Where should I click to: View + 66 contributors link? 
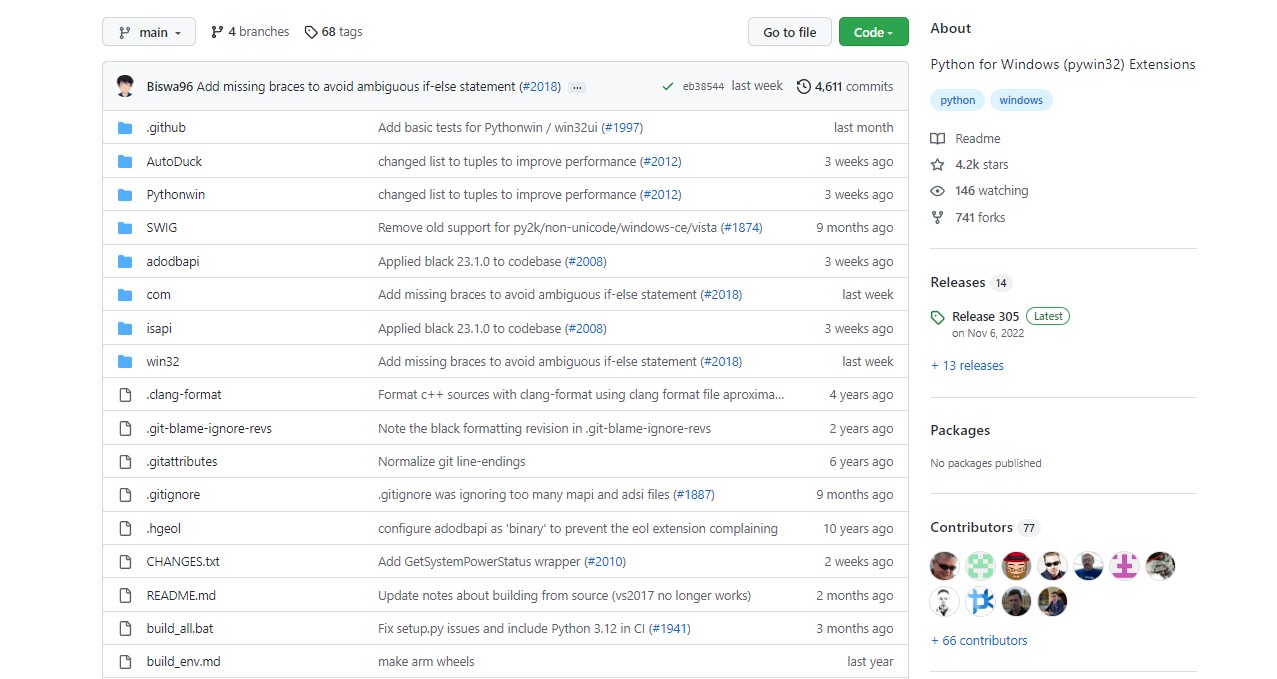click(978, 641)
